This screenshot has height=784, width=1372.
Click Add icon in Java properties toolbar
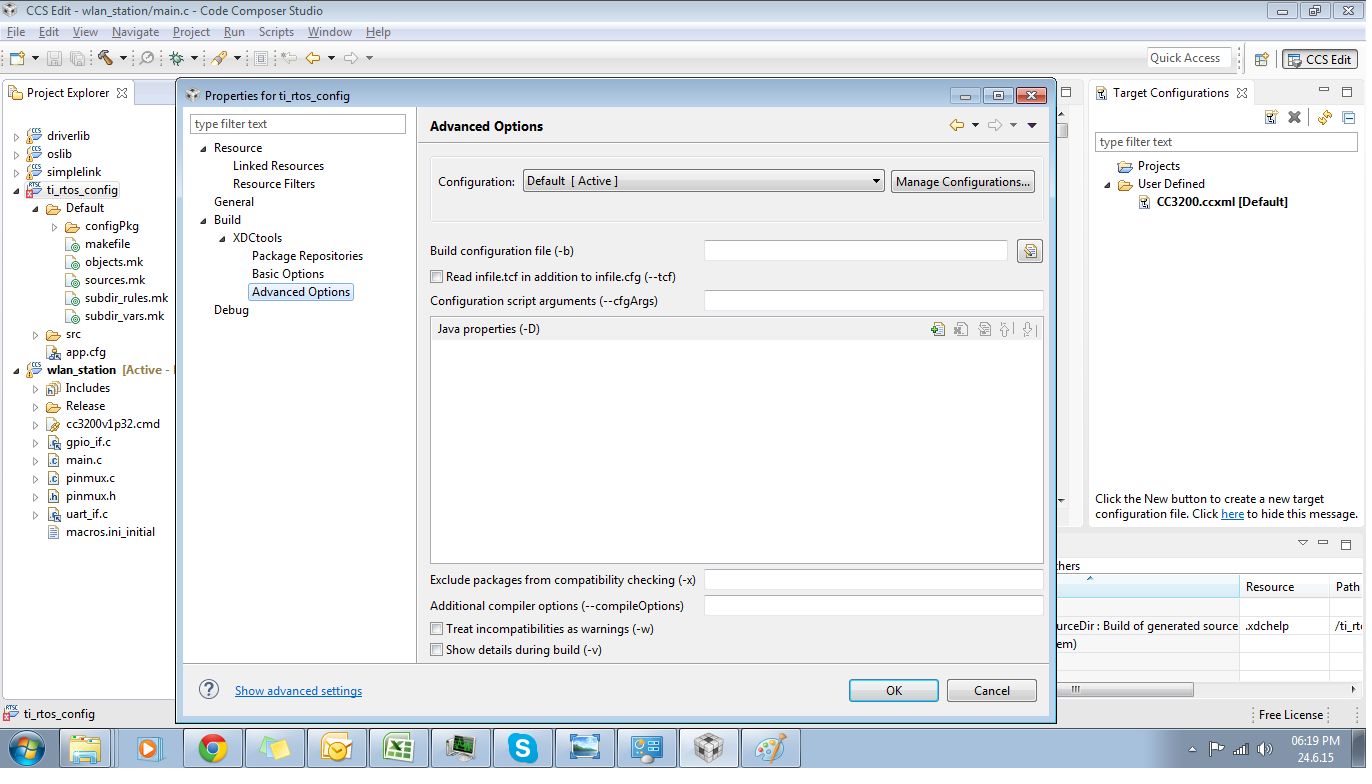click(x=938, y=329)
